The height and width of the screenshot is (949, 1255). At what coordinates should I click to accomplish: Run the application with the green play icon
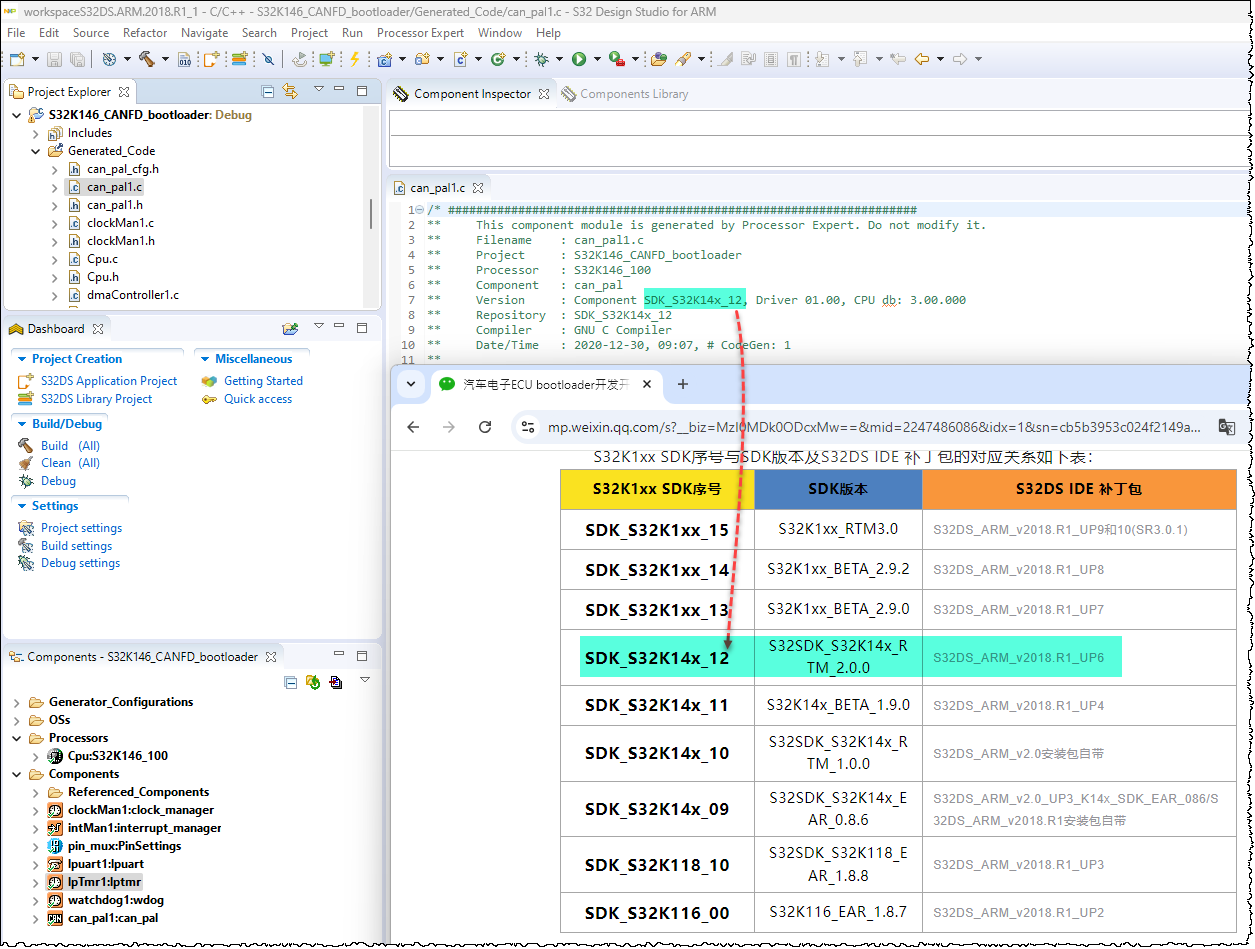pos(579,60)
